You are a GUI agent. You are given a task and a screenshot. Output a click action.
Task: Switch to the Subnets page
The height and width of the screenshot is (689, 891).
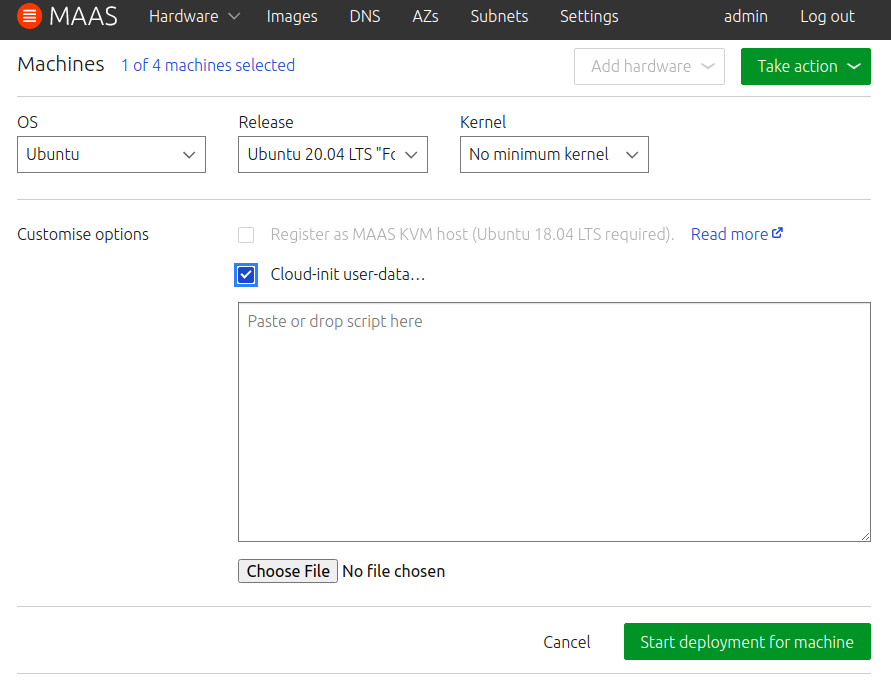pyautogui.click(x=499, y=17)
